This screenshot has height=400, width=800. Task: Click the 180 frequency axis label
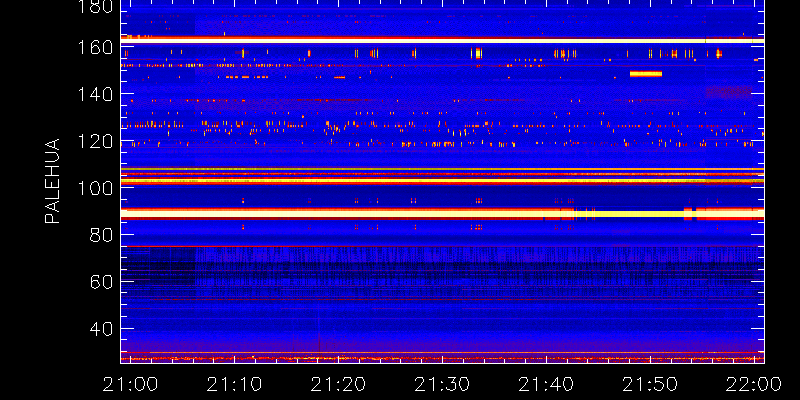96,7
